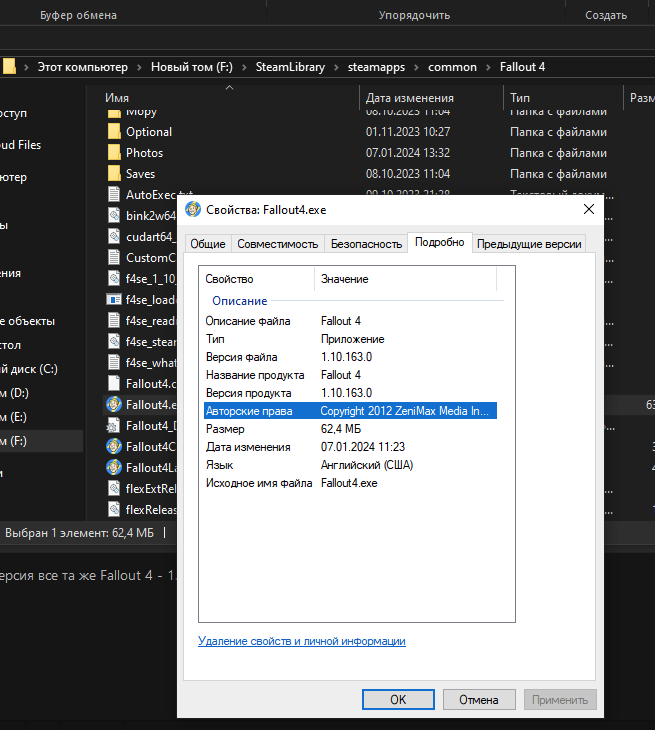Image resolution: width=655 pixels, height=730 pixels.
Task: Expand the chevron after Этот компьютер breadcrumb
Action: coord(139,67)
